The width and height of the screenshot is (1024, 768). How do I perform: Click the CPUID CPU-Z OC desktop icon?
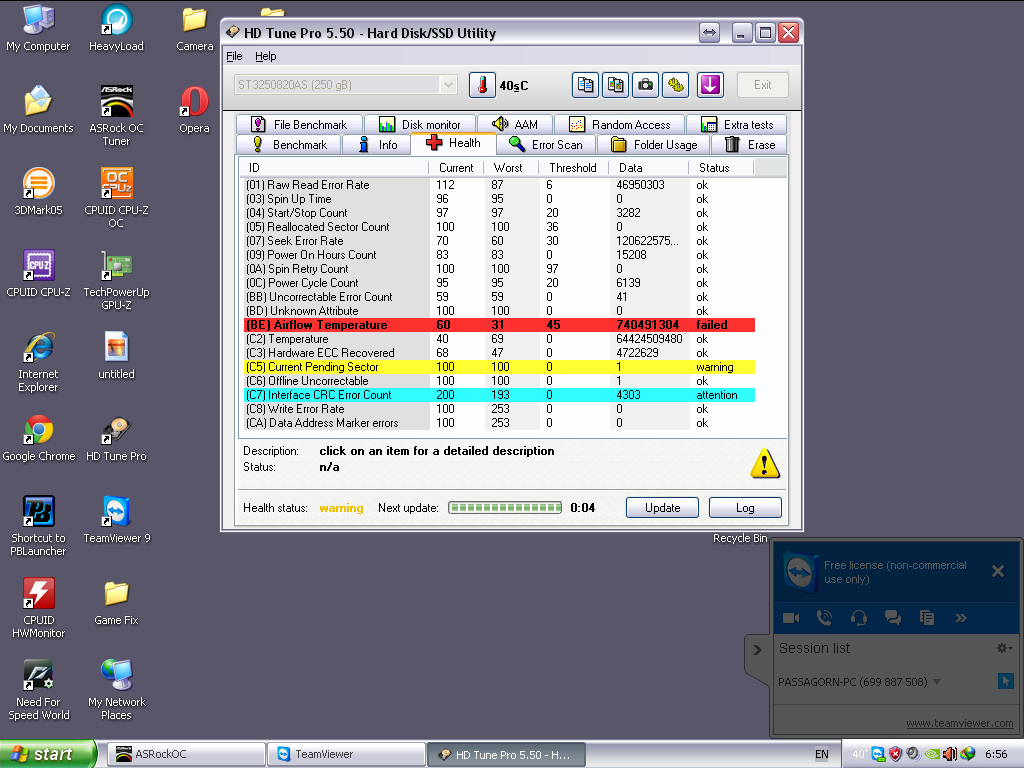pos(116,197)
